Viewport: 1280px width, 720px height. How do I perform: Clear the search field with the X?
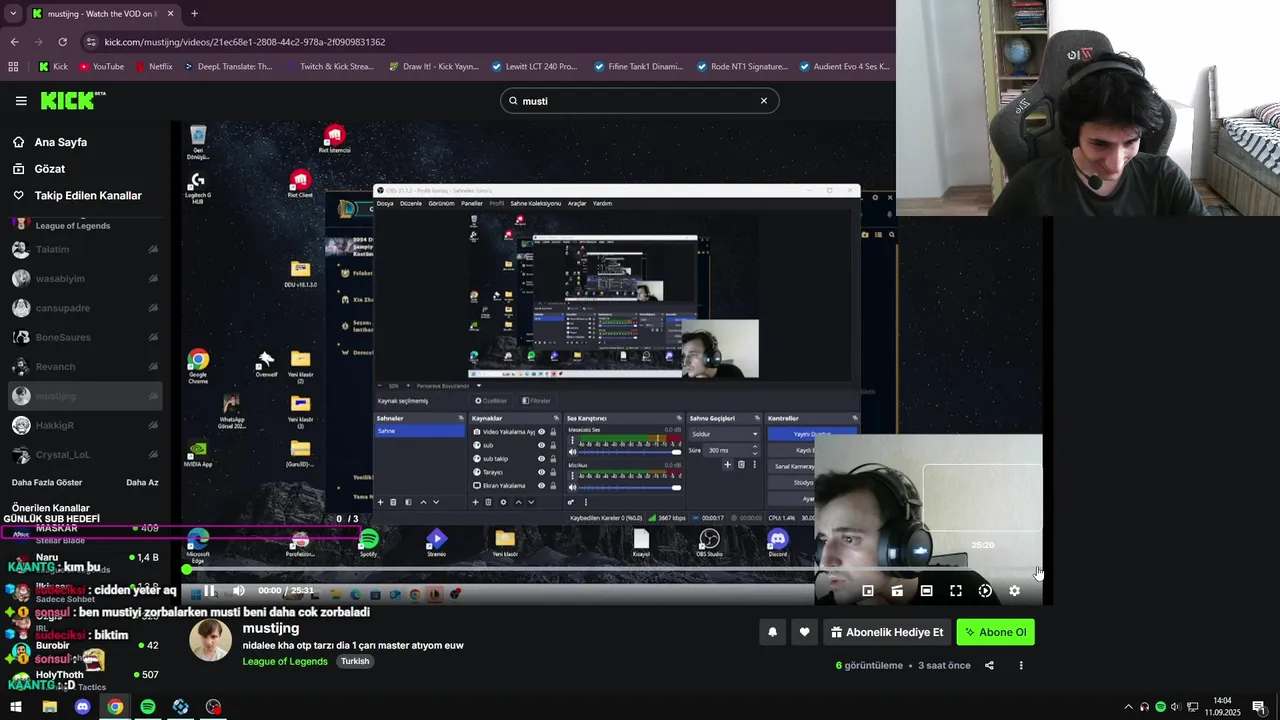764,101
